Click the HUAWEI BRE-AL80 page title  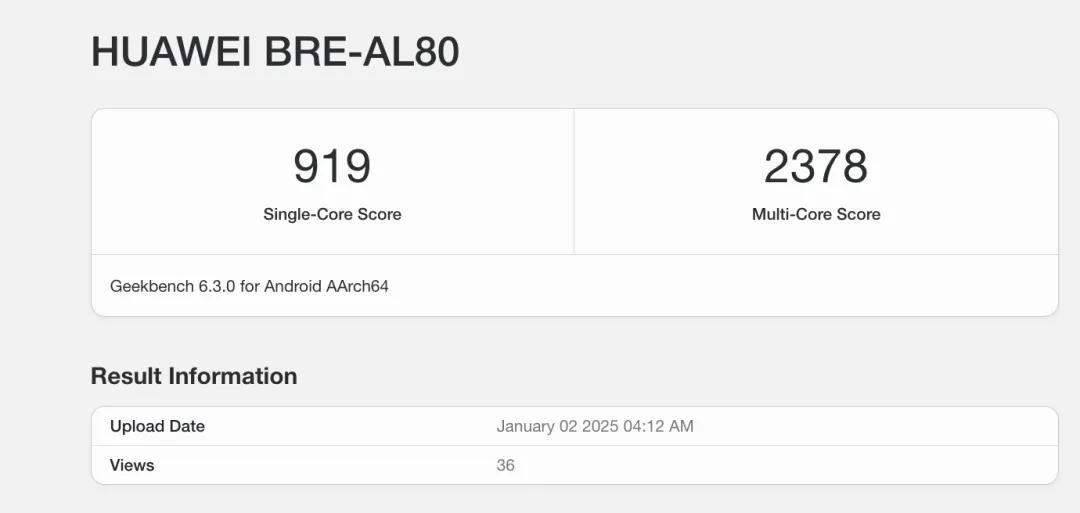275,52
